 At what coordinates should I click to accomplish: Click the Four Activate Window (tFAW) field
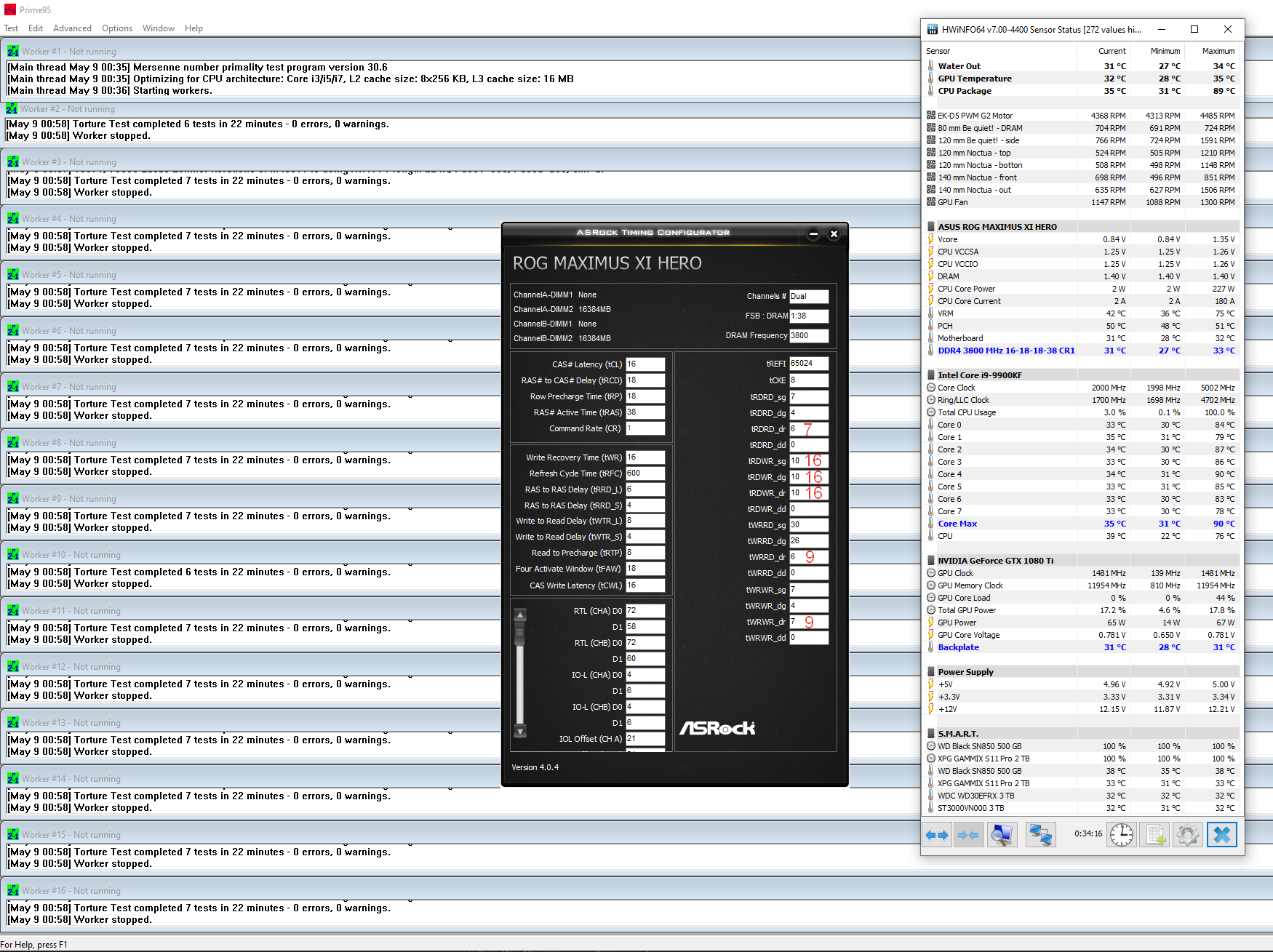pos(645,569)
